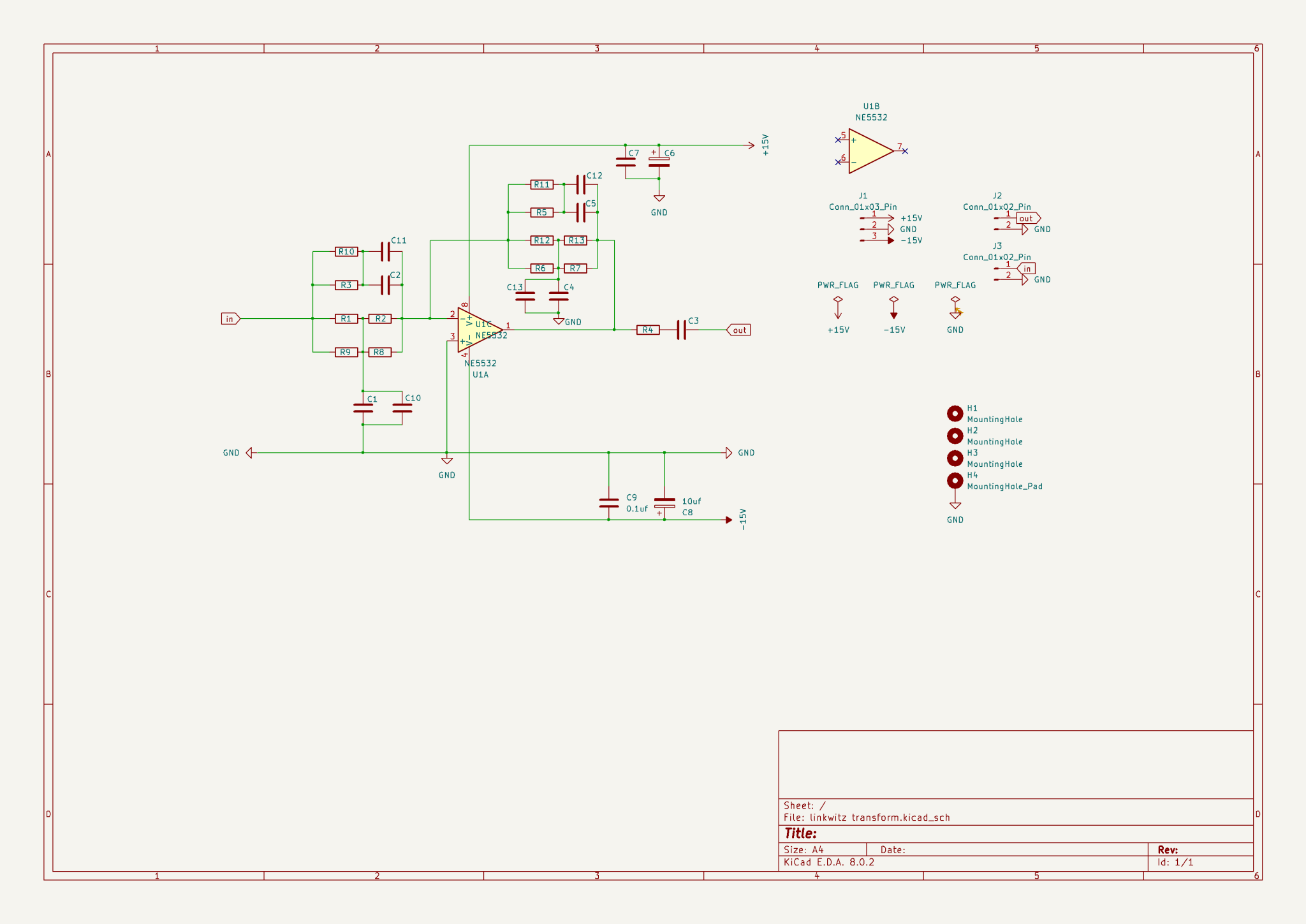Viewport: 1306px width, 924px height.
Task: Click the 'Title:' field in title block
Action: coord(800,833)
